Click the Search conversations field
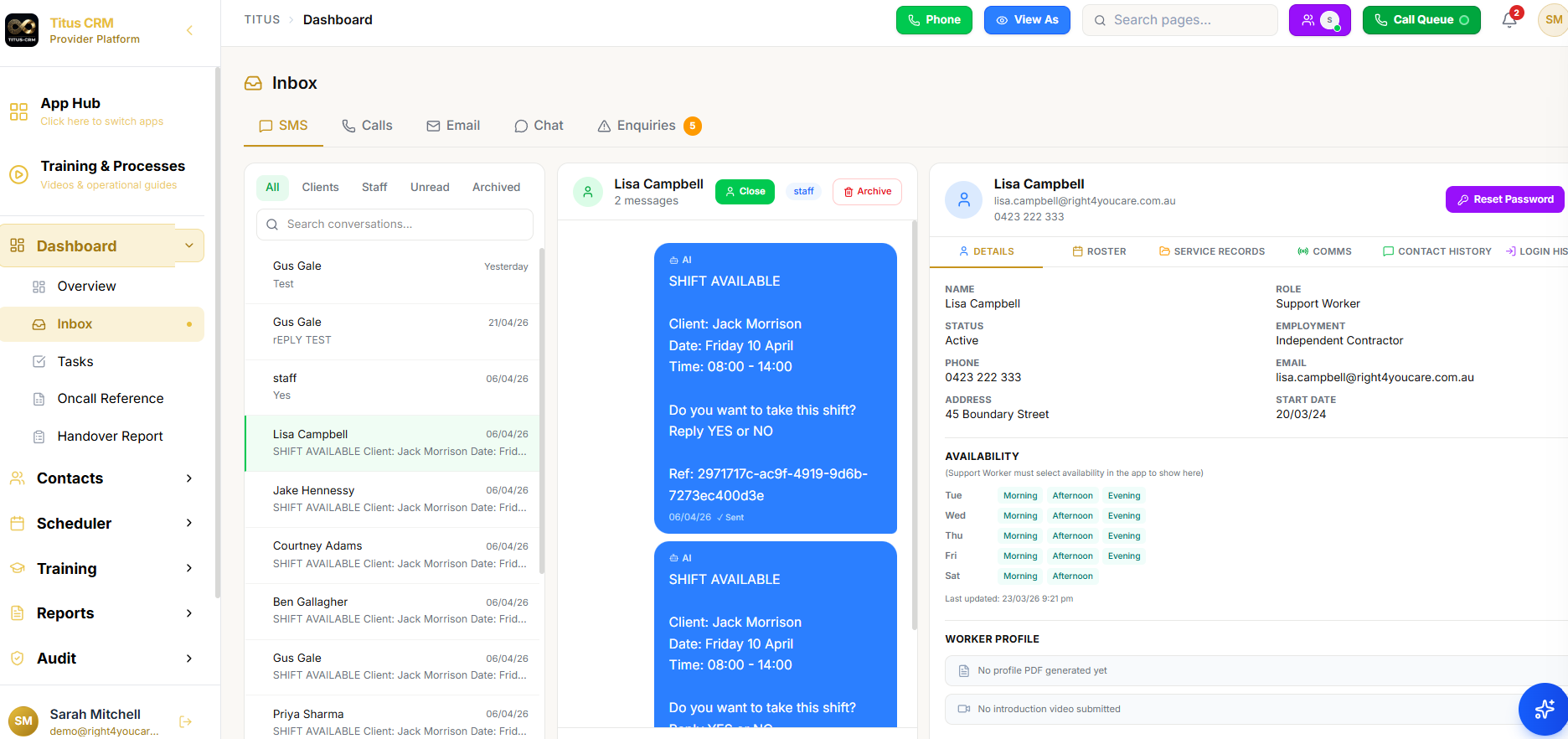Viewport: 1568px width, 739px height. [x=395, y=225]
